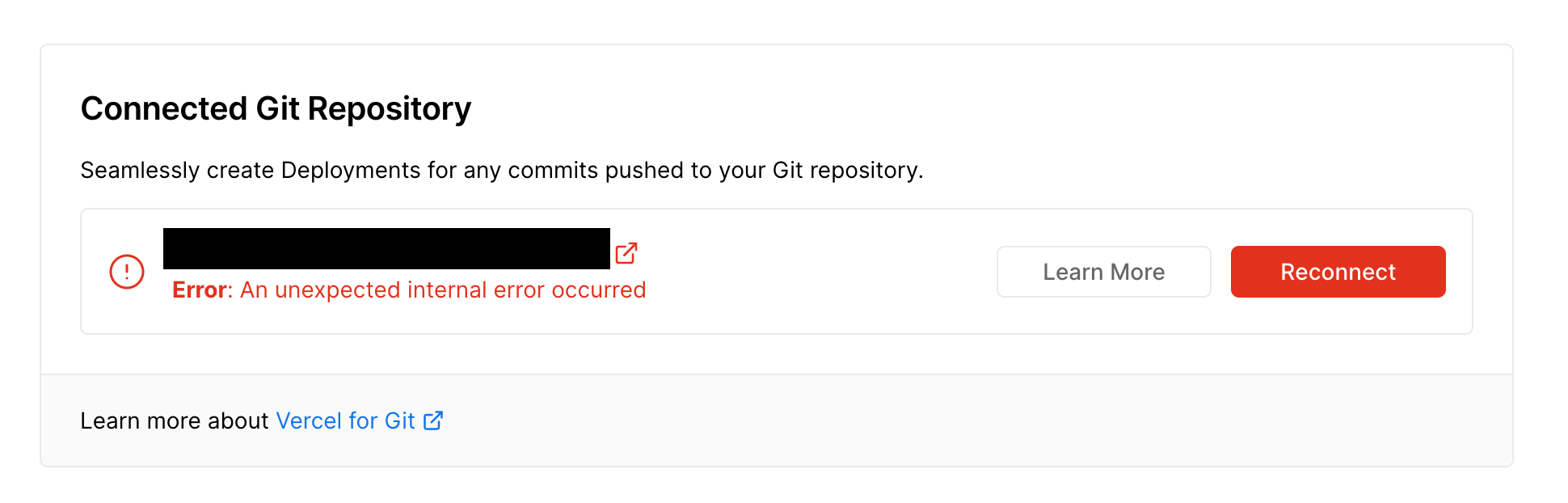Click the external-link glyph after Vercel for Git
This screenshot has width=1568, height=503.
(434, 420)
